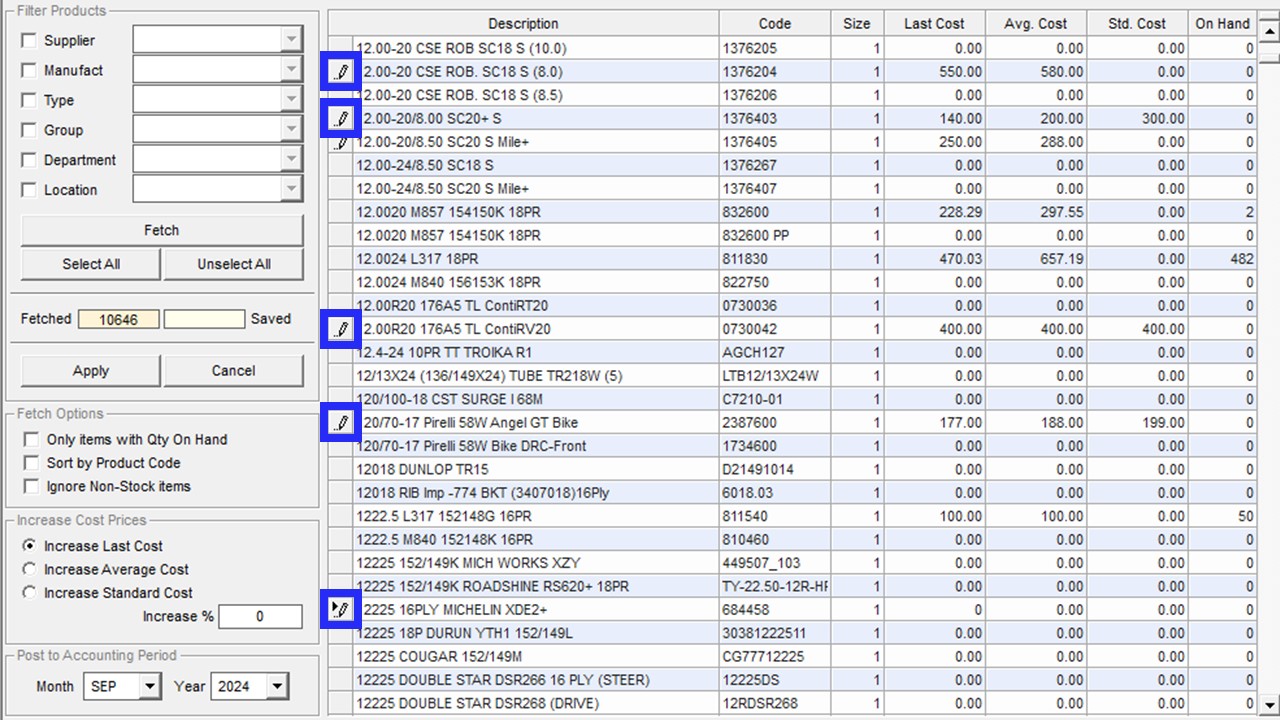Open the Manufact dropdown list

tap(291, 69)
